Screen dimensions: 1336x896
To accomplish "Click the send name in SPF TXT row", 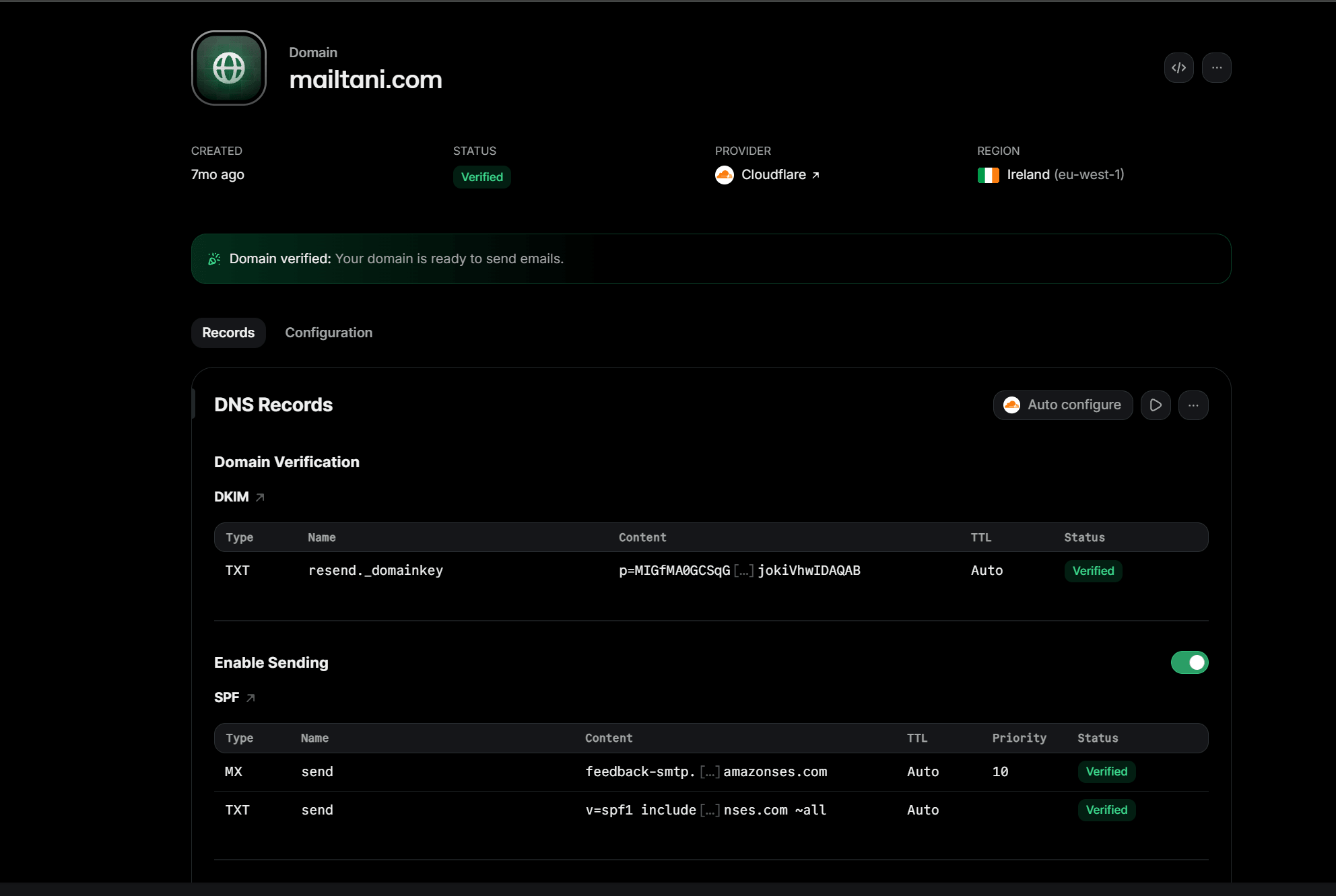I will point(317,811).
